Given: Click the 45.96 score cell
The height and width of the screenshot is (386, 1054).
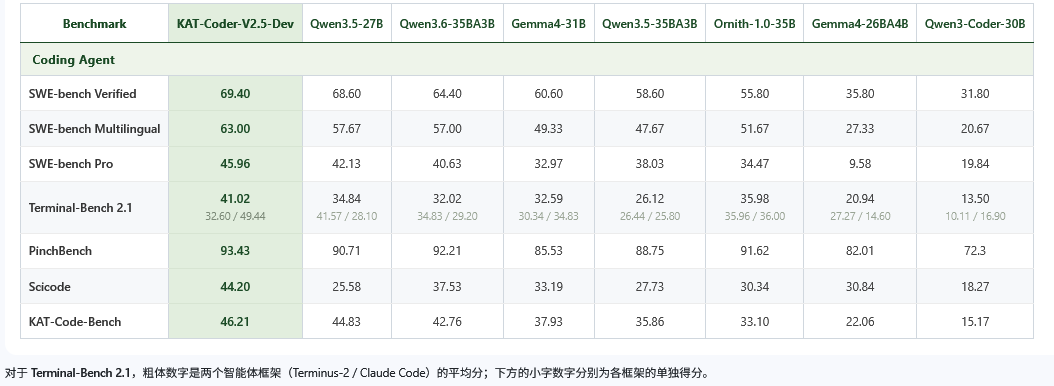Looking at the screenshot, I should (235, 163).
